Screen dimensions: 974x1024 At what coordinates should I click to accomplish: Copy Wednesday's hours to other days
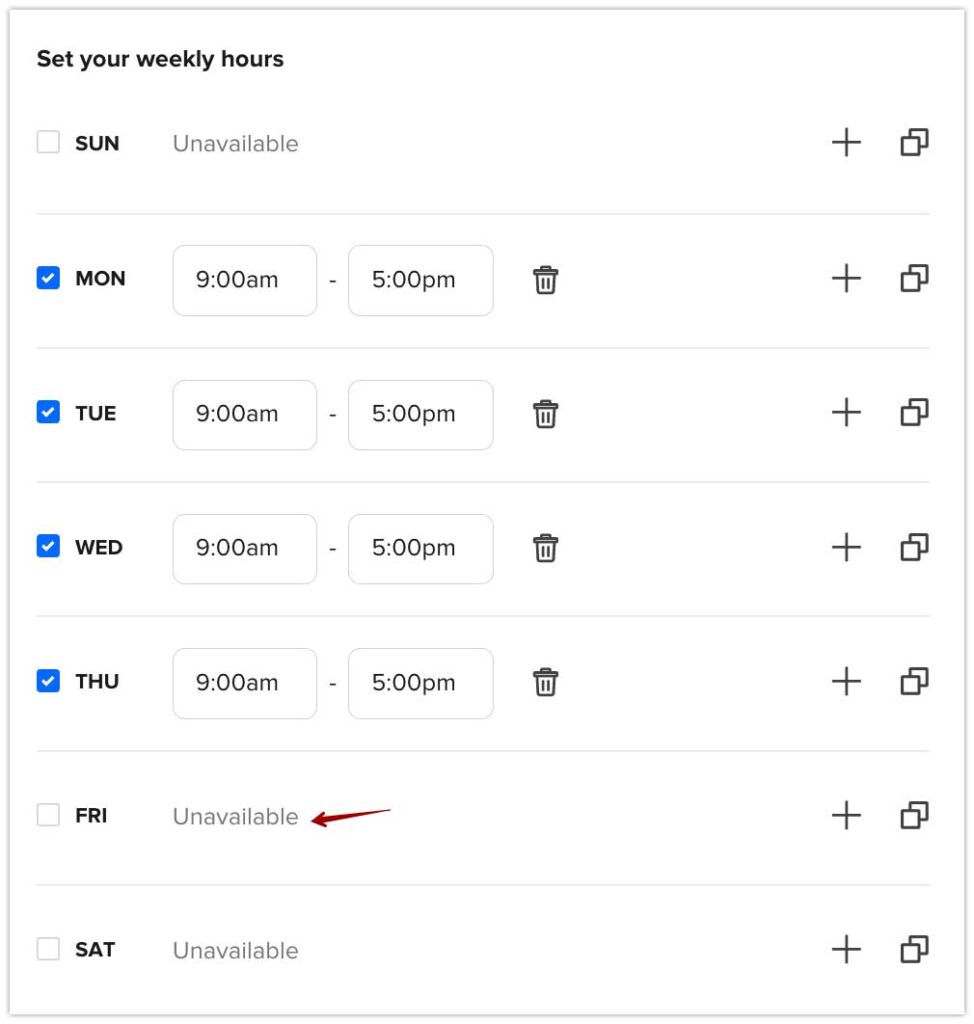[x=915, y=547]
